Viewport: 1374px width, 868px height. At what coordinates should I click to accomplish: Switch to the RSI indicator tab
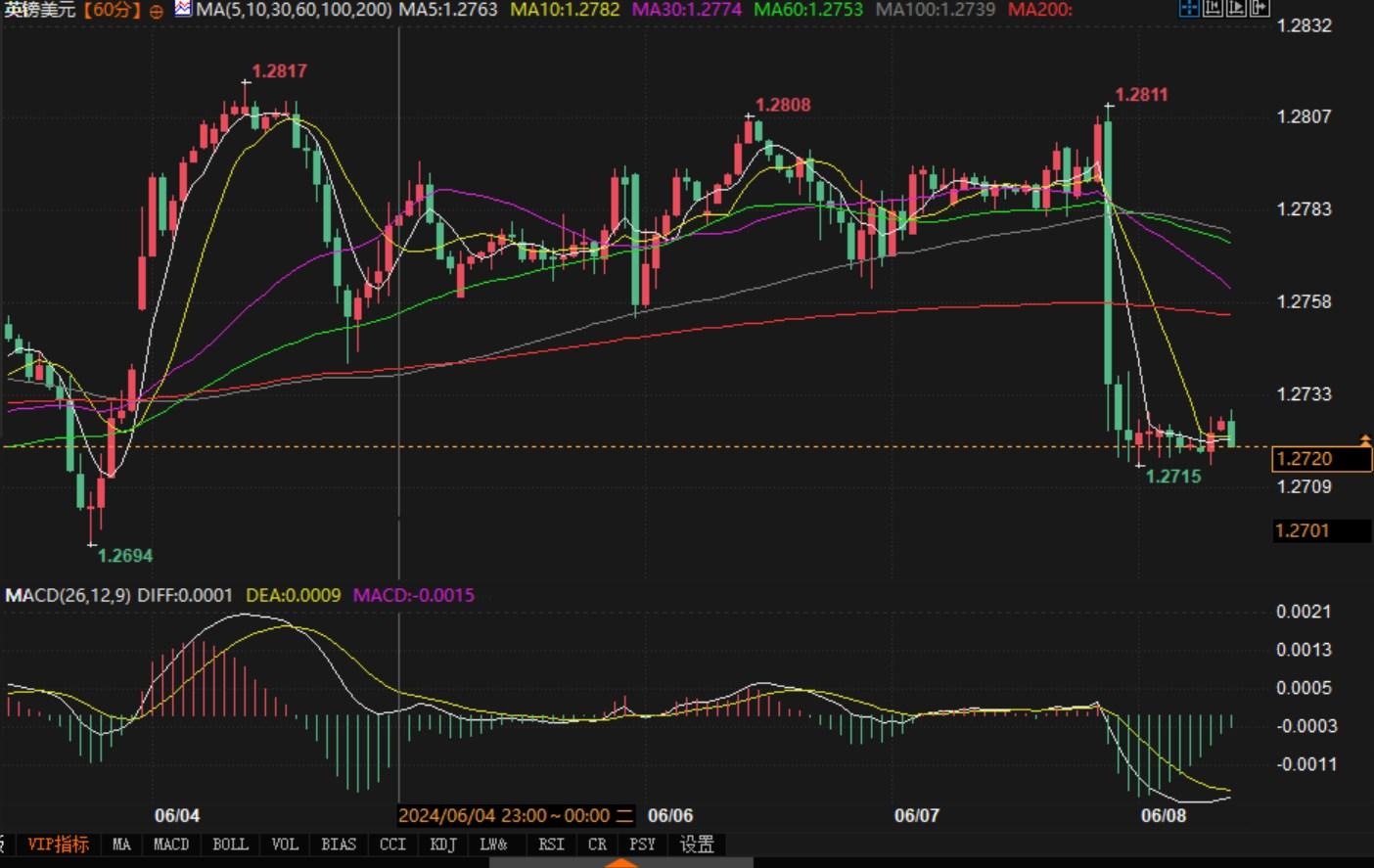coord(550,845)
